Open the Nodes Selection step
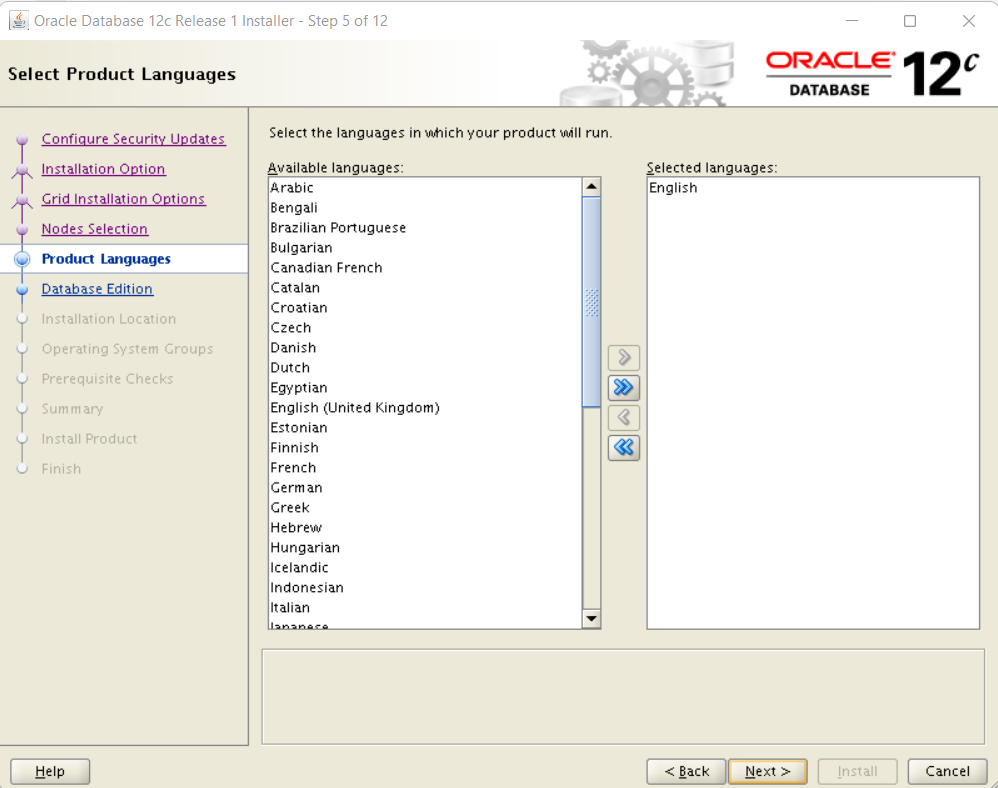 pos(95,229)
